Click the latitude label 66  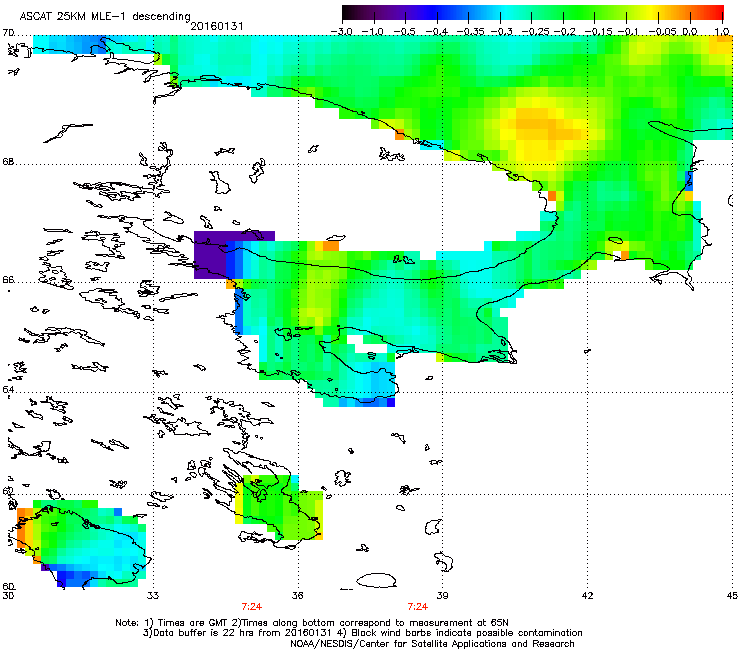8,279
